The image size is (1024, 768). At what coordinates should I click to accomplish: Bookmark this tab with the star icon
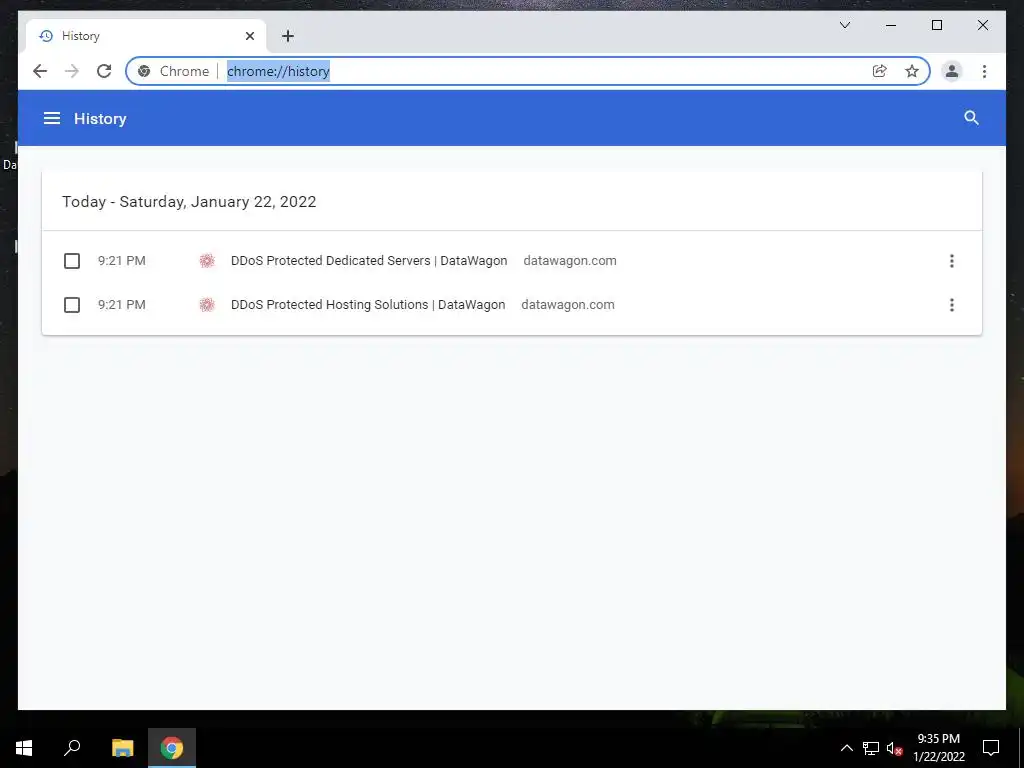(x=912, y=71)
